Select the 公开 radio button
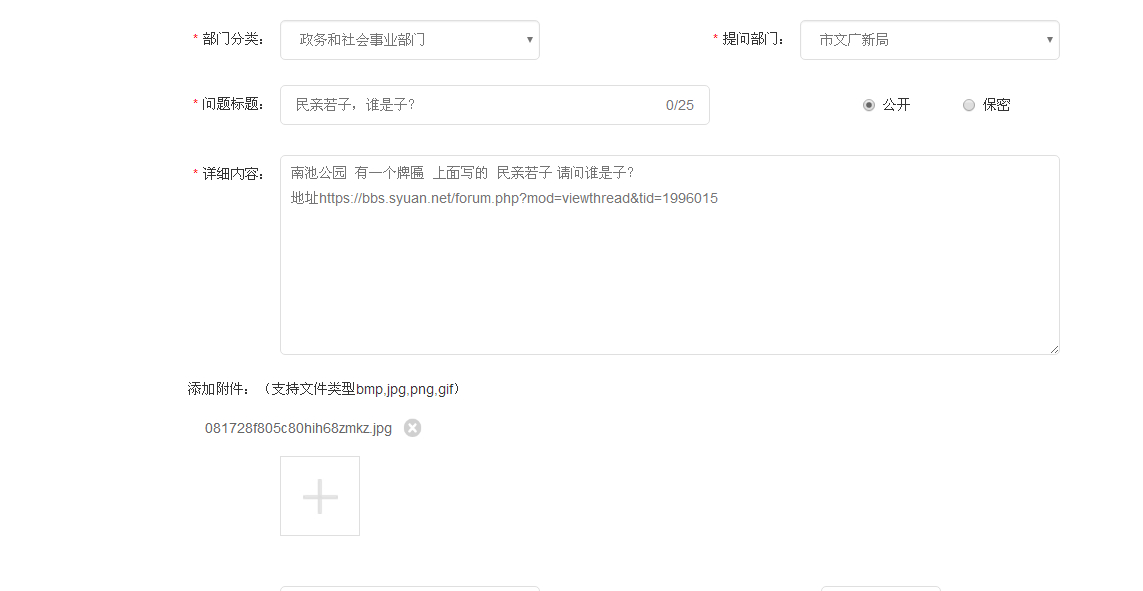 tap(869, 104)
